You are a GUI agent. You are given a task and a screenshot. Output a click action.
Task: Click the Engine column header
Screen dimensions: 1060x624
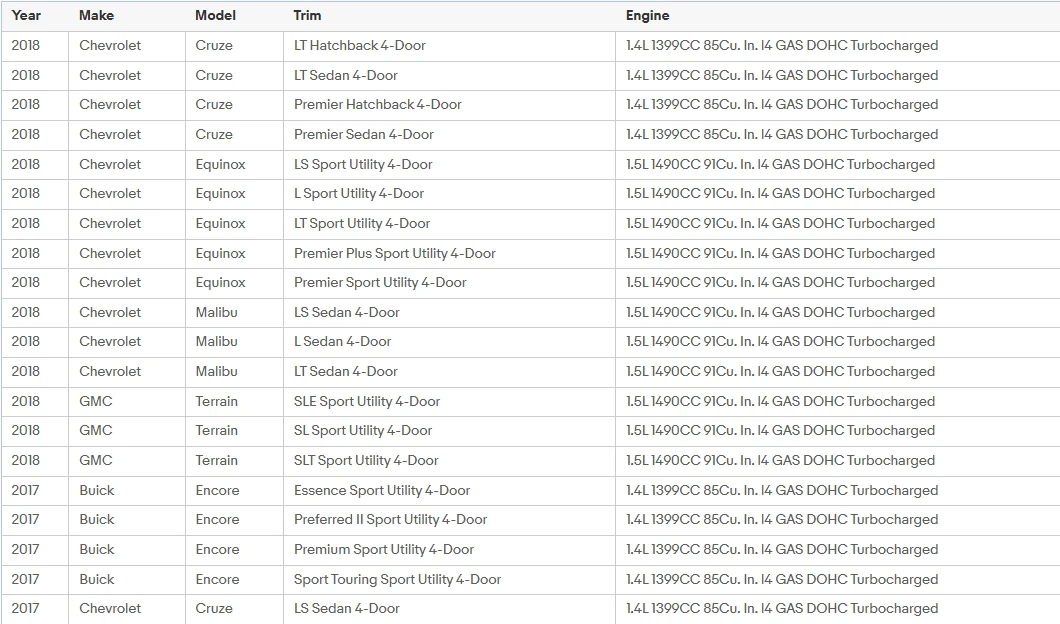pyautogui.click(x=647, y=16)
